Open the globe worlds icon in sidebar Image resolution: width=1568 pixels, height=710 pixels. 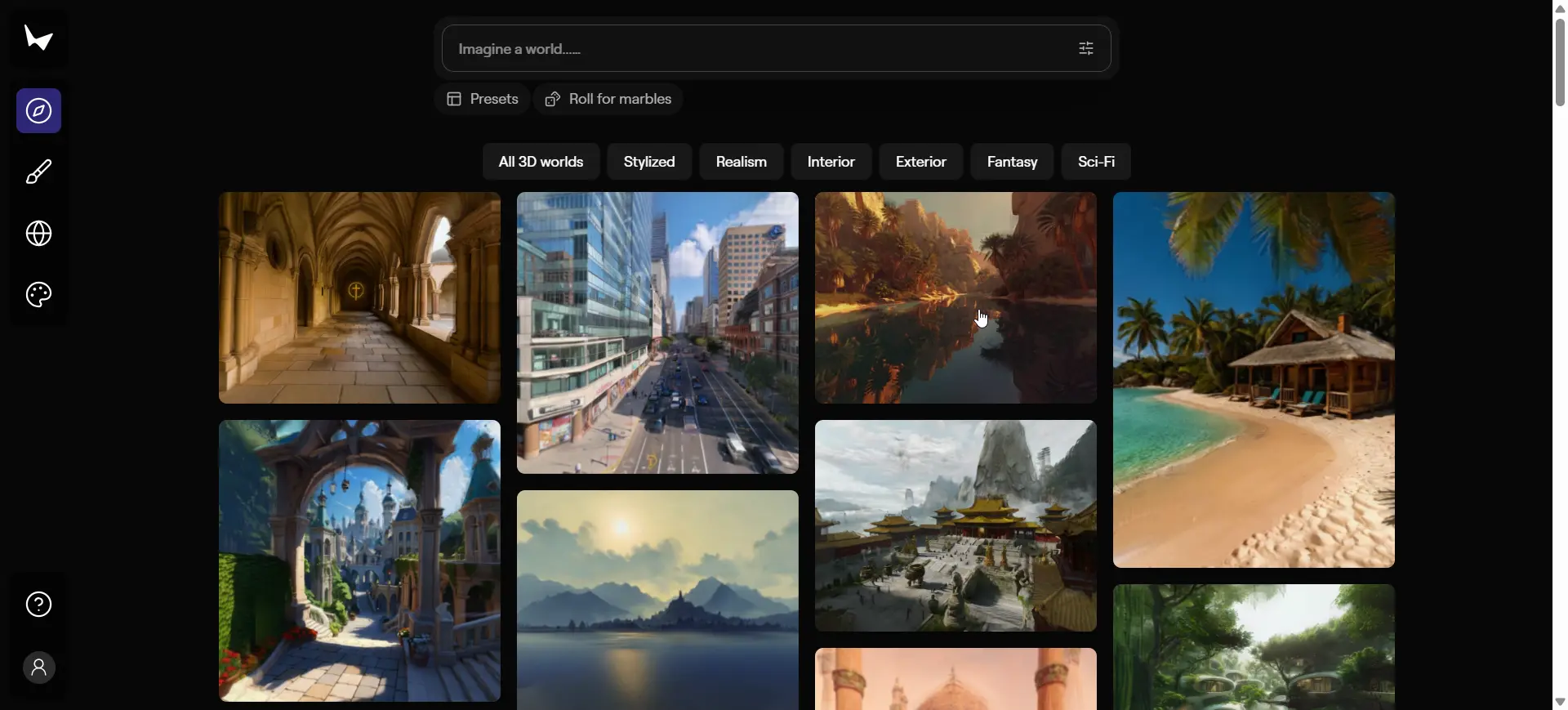(x=38, y=234)
